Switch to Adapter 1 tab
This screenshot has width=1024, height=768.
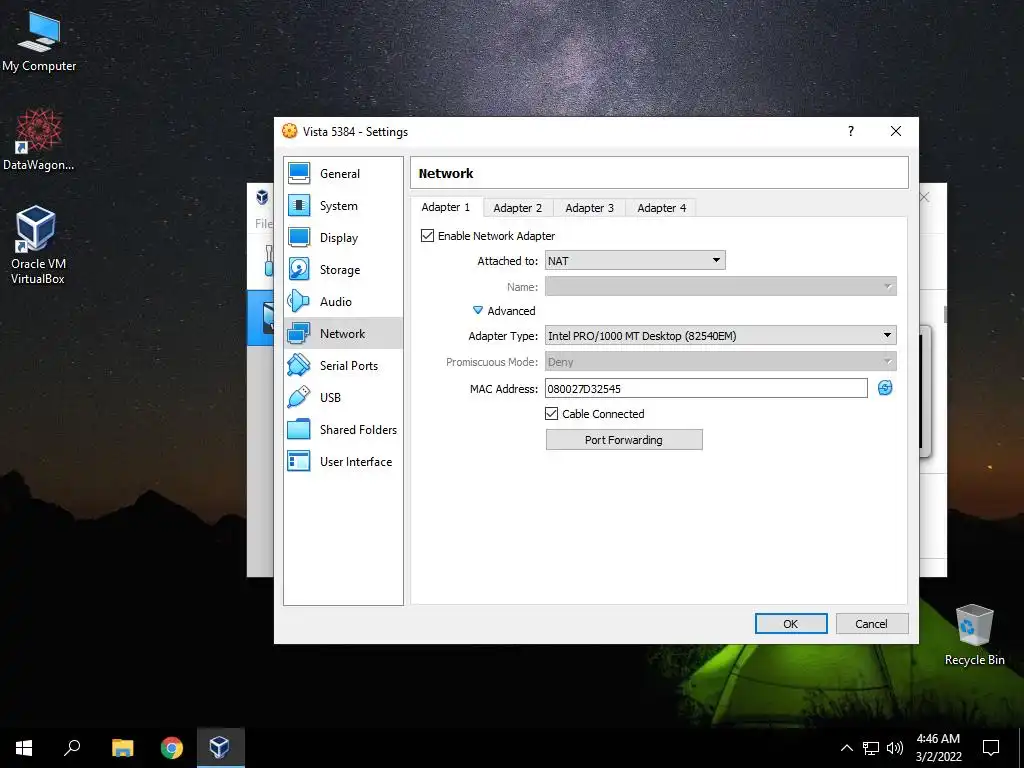click(x=445, y=207)
